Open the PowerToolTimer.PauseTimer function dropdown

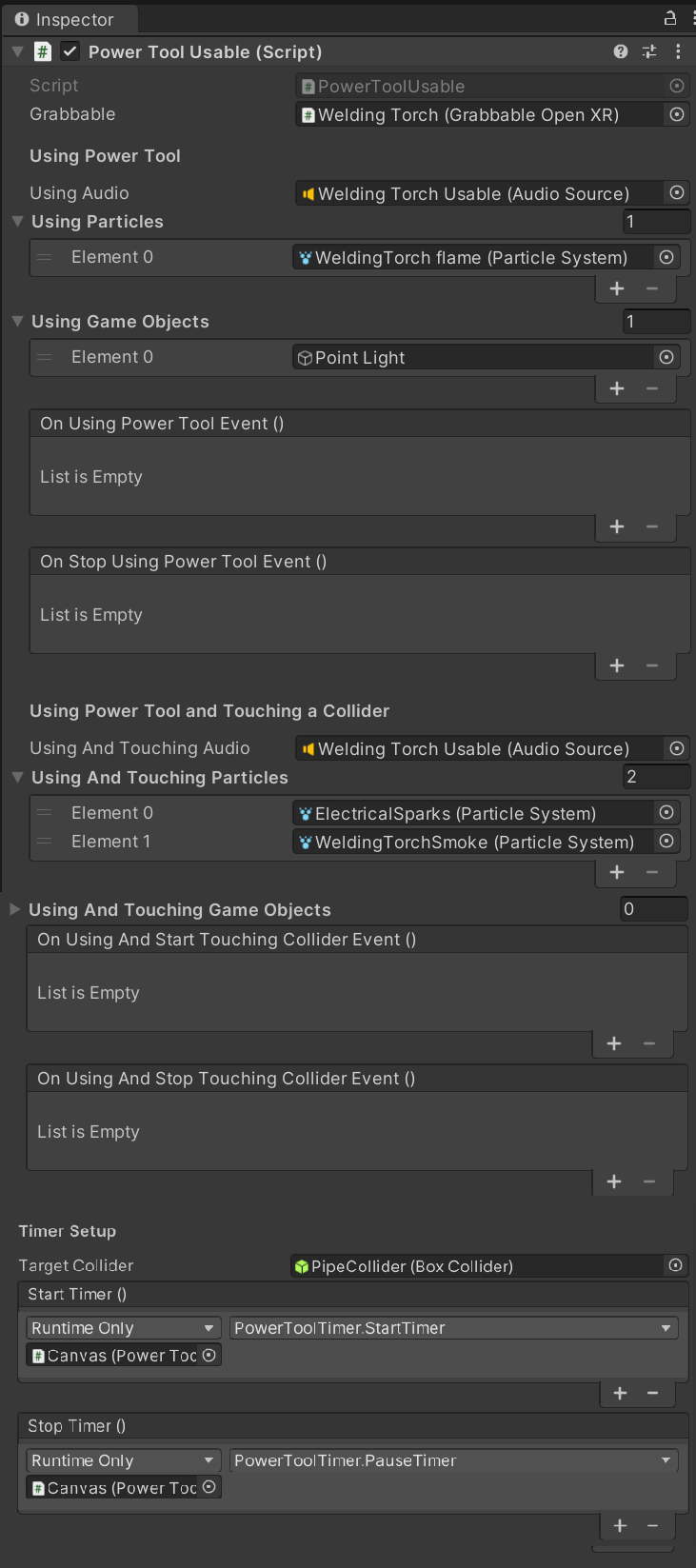click(x=453, y=1460)
